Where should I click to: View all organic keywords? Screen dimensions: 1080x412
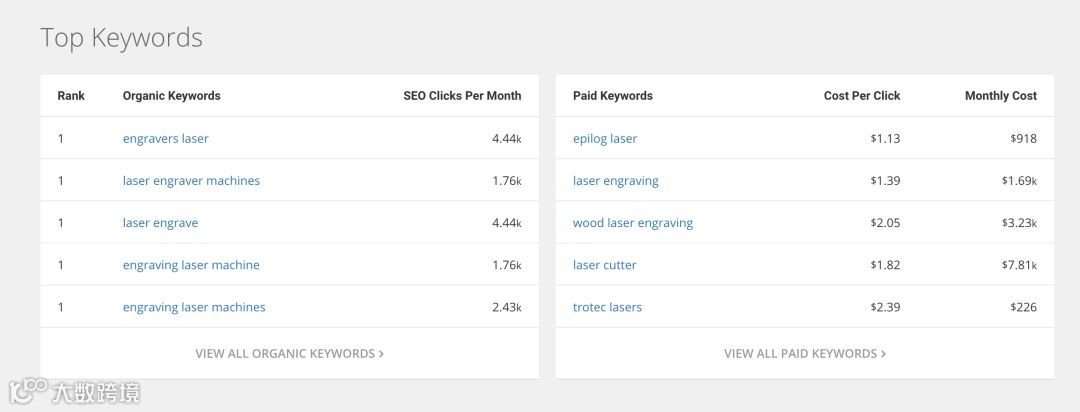pos(285,353)
